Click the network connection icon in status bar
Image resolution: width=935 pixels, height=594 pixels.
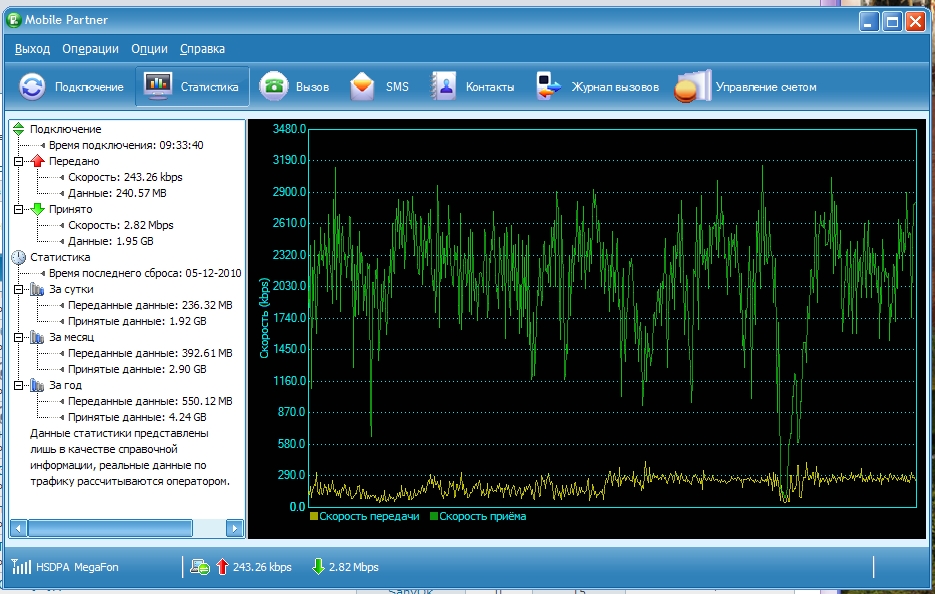[200, 567]
